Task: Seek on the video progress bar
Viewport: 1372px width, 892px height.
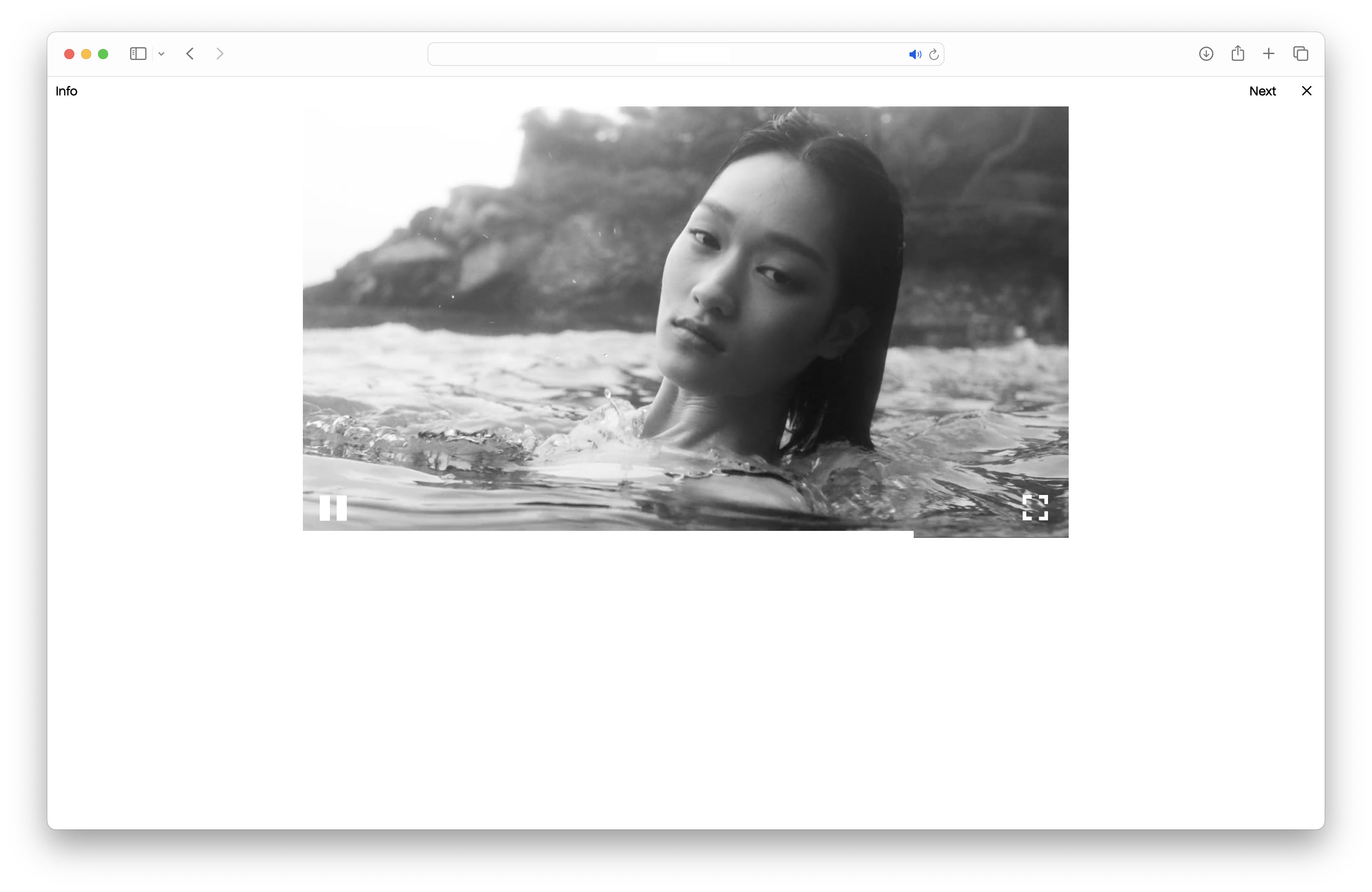Action: tap(686, 534)
